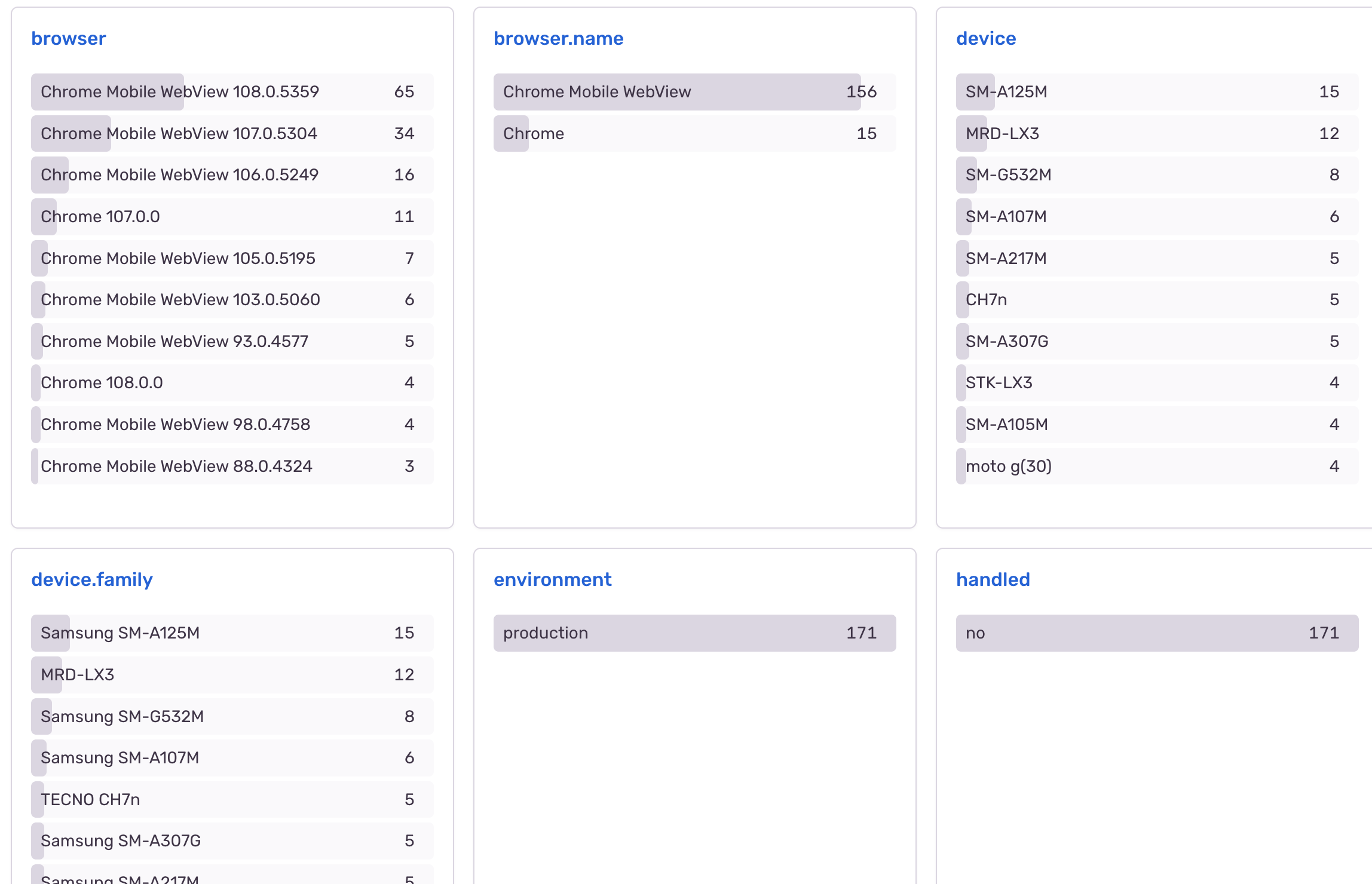Select Chrome Mobile WebView 108.0.5359 row

(x=232, y=92)
